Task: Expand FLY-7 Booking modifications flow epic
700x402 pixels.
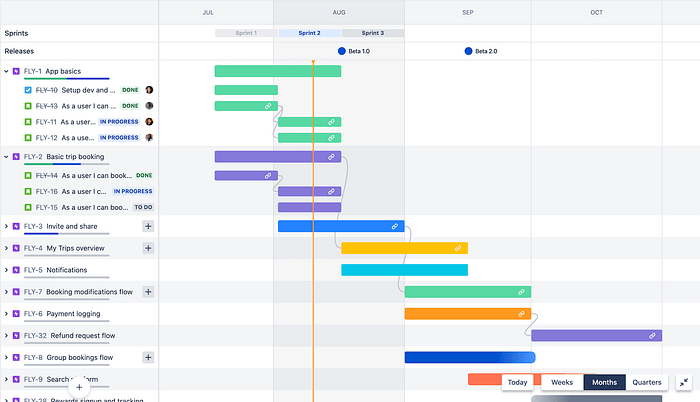Action: [6, 292]
